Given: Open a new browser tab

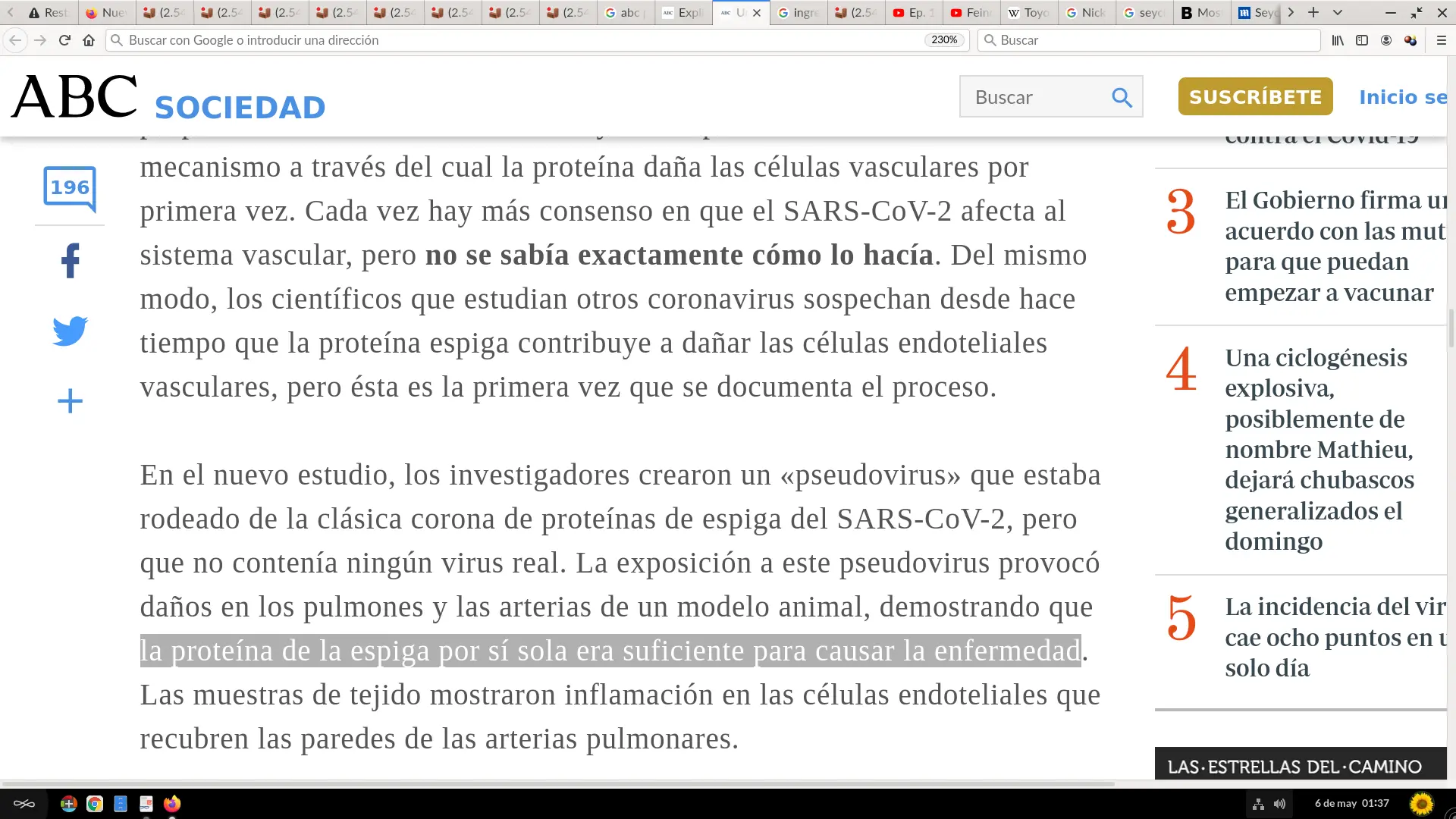Looking at the screenshot, I should [1313, 12].
